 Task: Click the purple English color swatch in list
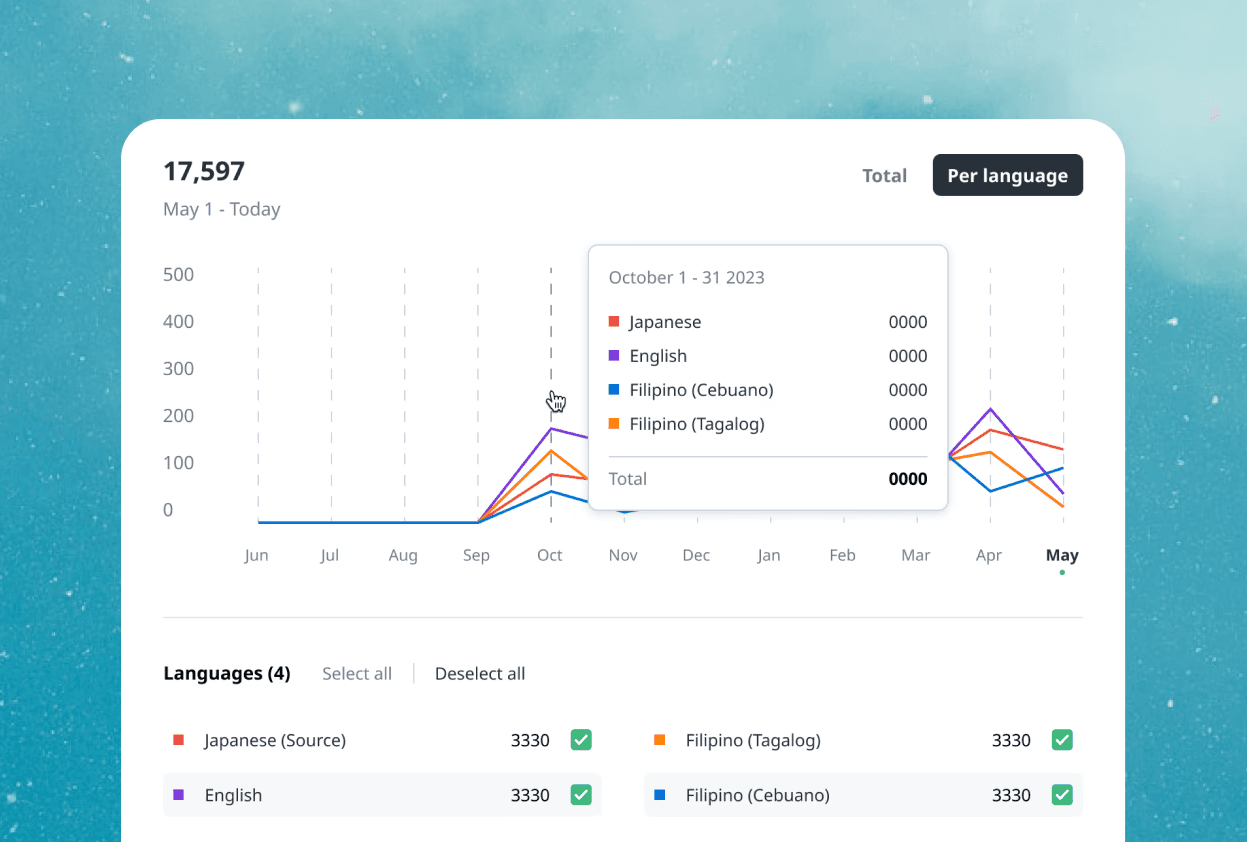[x=179, y=795]
